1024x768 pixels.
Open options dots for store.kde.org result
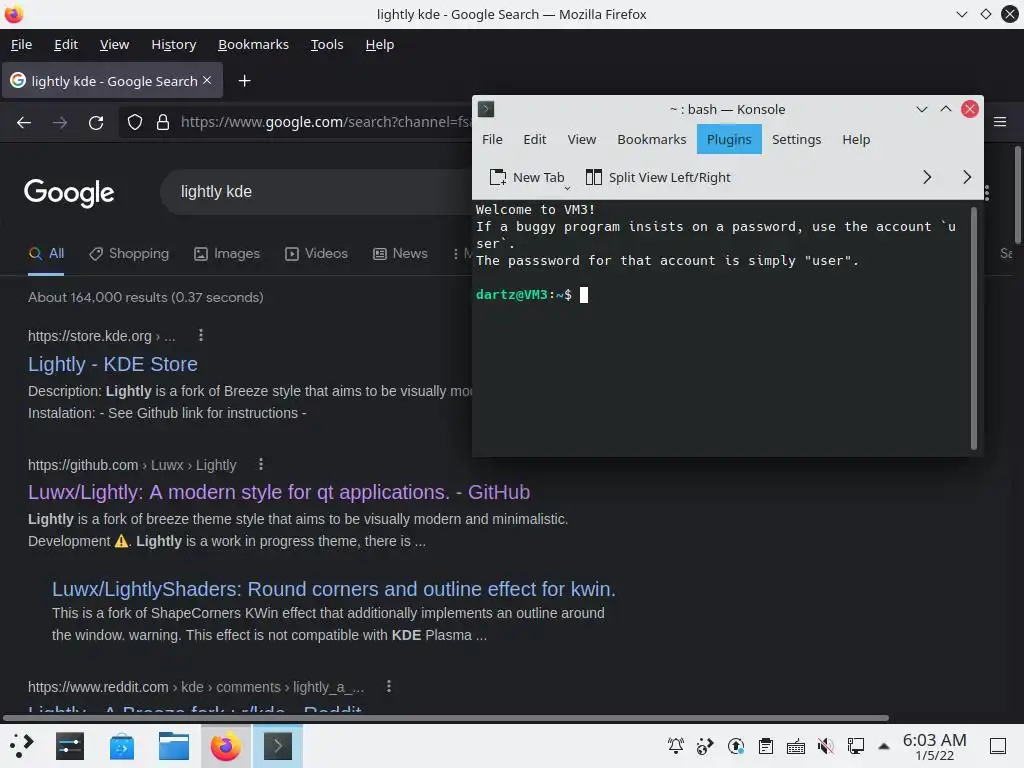click(x=200, y=335)
